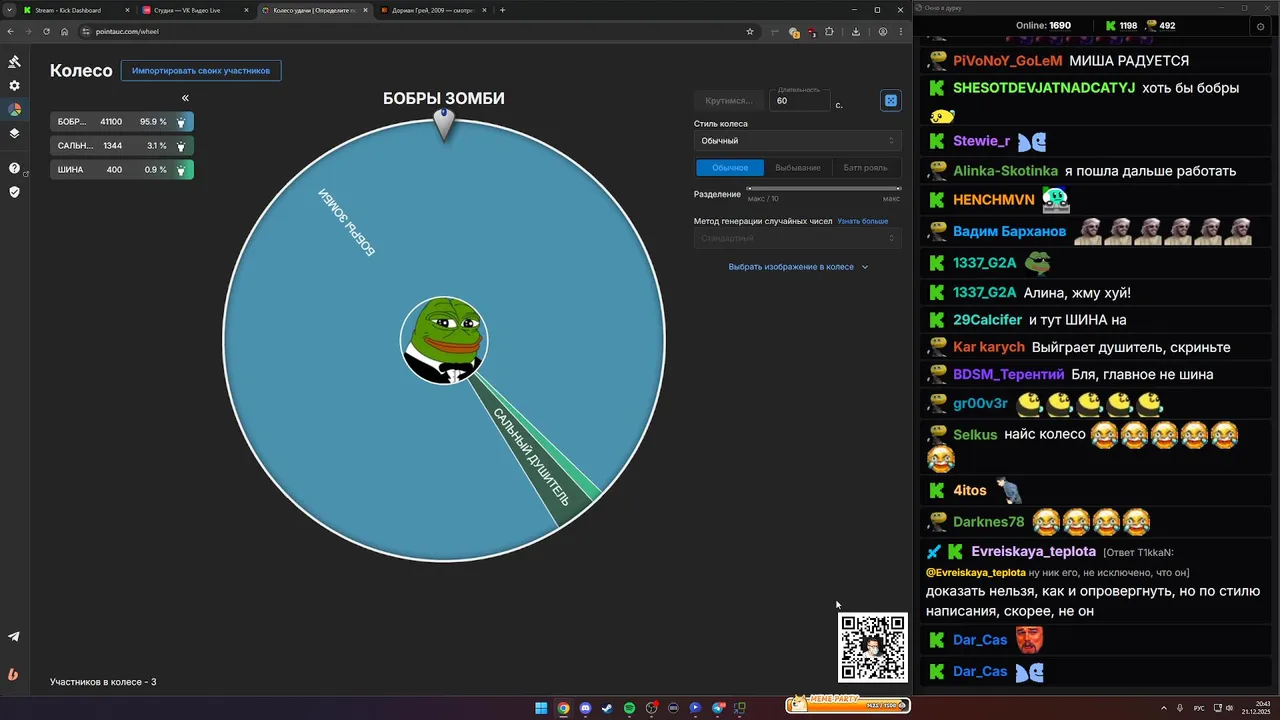Open Discord from the taskbar
1280x720 pixels.
(585, 708)
